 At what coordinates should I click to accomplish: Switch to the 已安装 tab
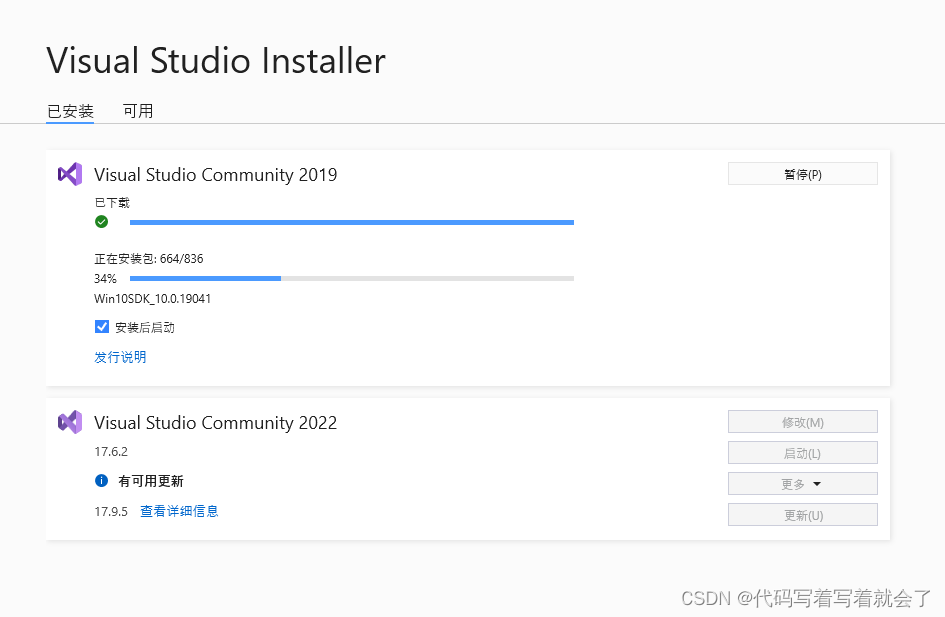pos(70,111)
